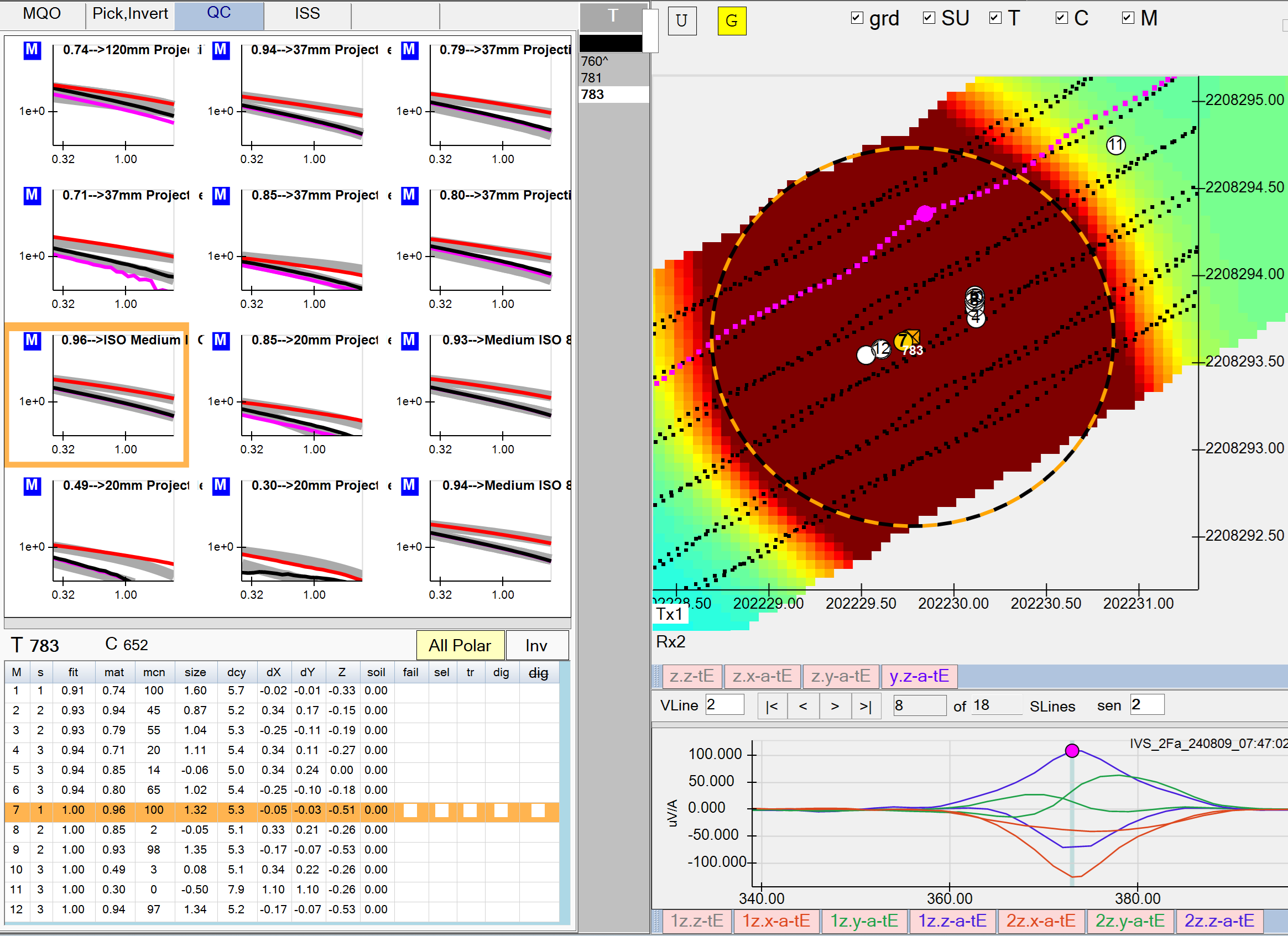The width and height of the screenshot is (1288, 936).
Task: Open the Pick,Invert tab
Action: click(x=130, y=14)
